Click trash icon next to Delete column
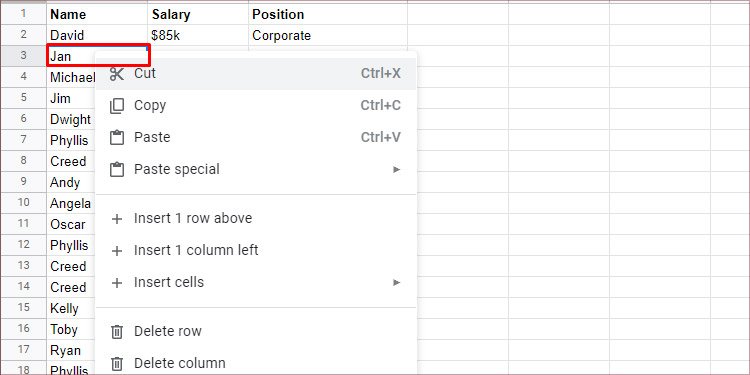 point(117,364)
